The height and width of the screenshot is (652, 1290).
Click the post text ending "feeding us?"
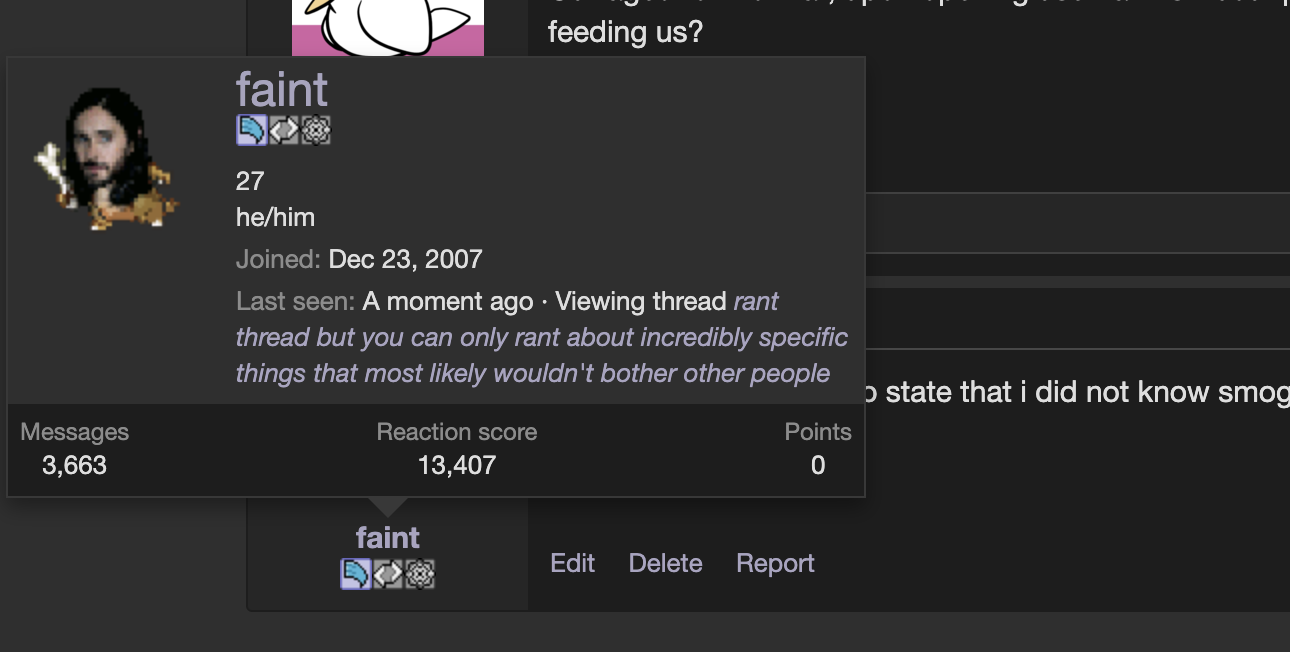[626, 32]
